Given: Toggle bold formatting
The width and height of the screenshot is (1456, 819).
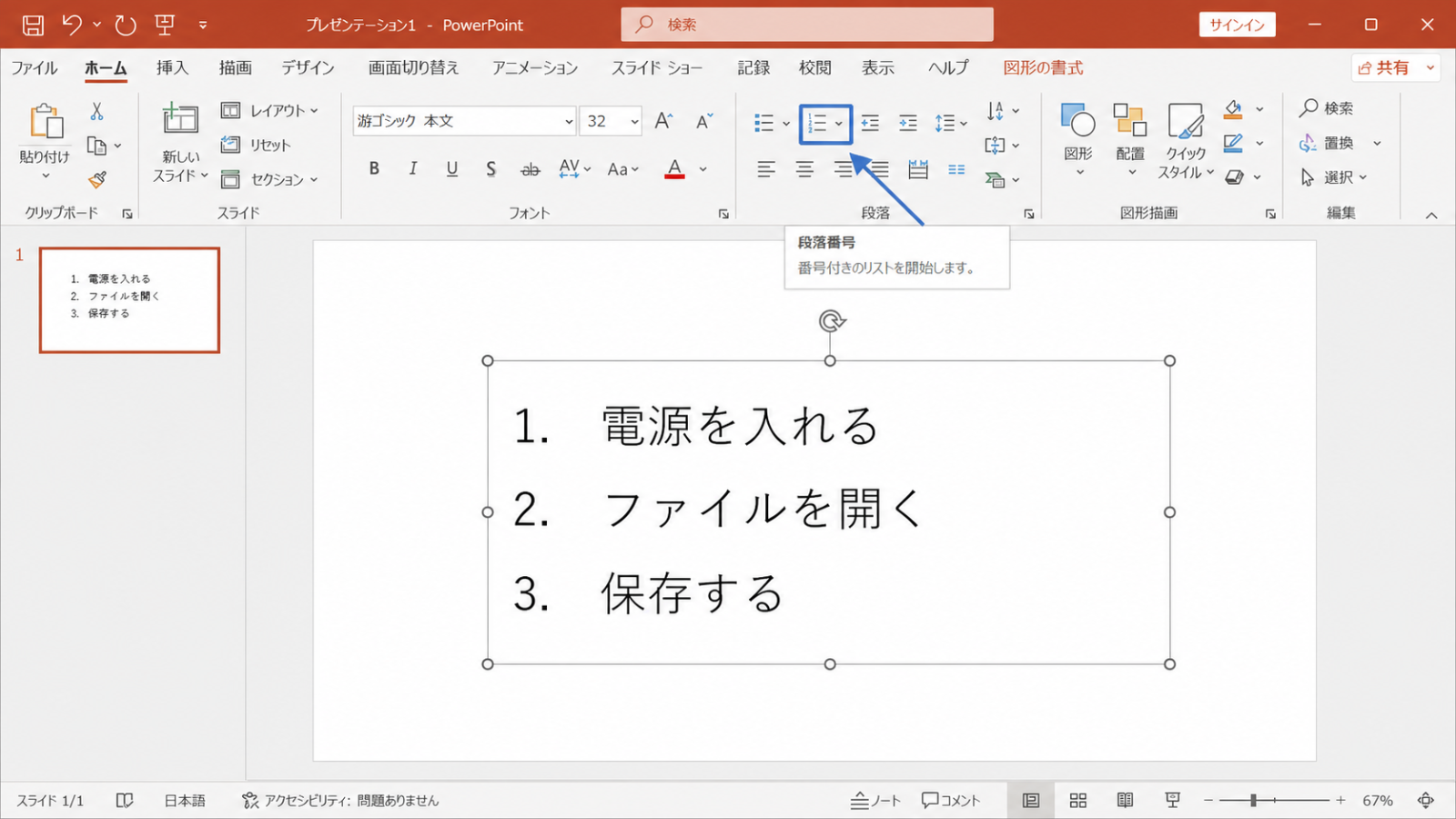Looking at the screenshot, I should (x=374, y=168).
